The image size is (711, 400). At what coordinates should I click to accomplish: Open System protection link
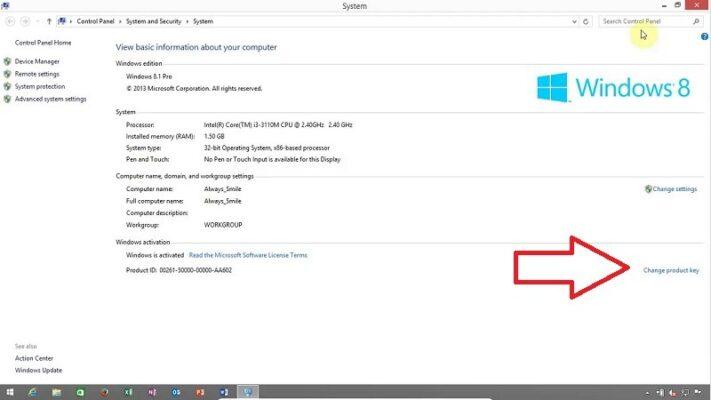pyautogui.click(x=39, y=86)
